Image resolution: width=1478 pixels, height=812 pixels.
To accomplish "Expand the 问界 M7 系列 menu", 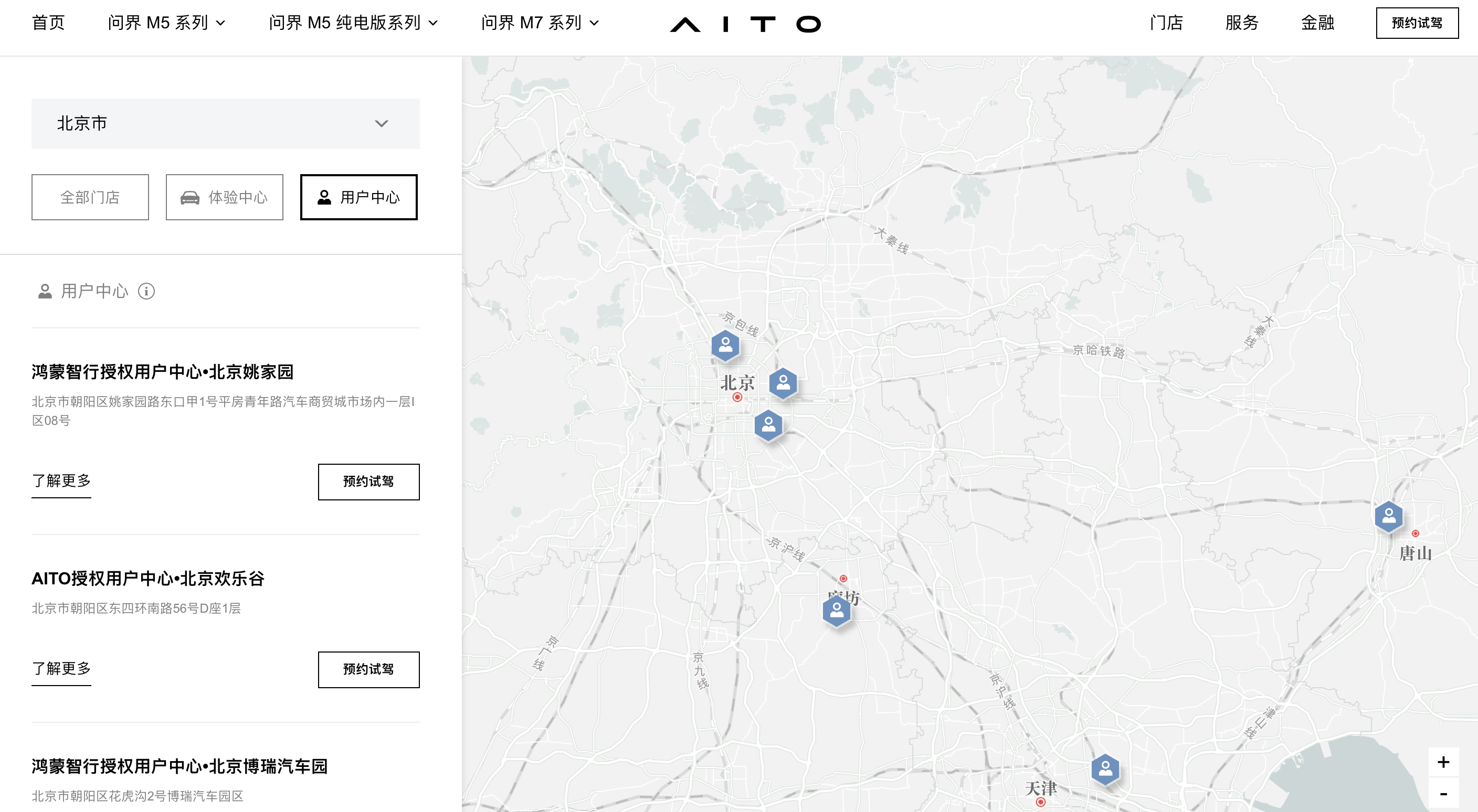I will pyautogui.click(x=540, y=23).
